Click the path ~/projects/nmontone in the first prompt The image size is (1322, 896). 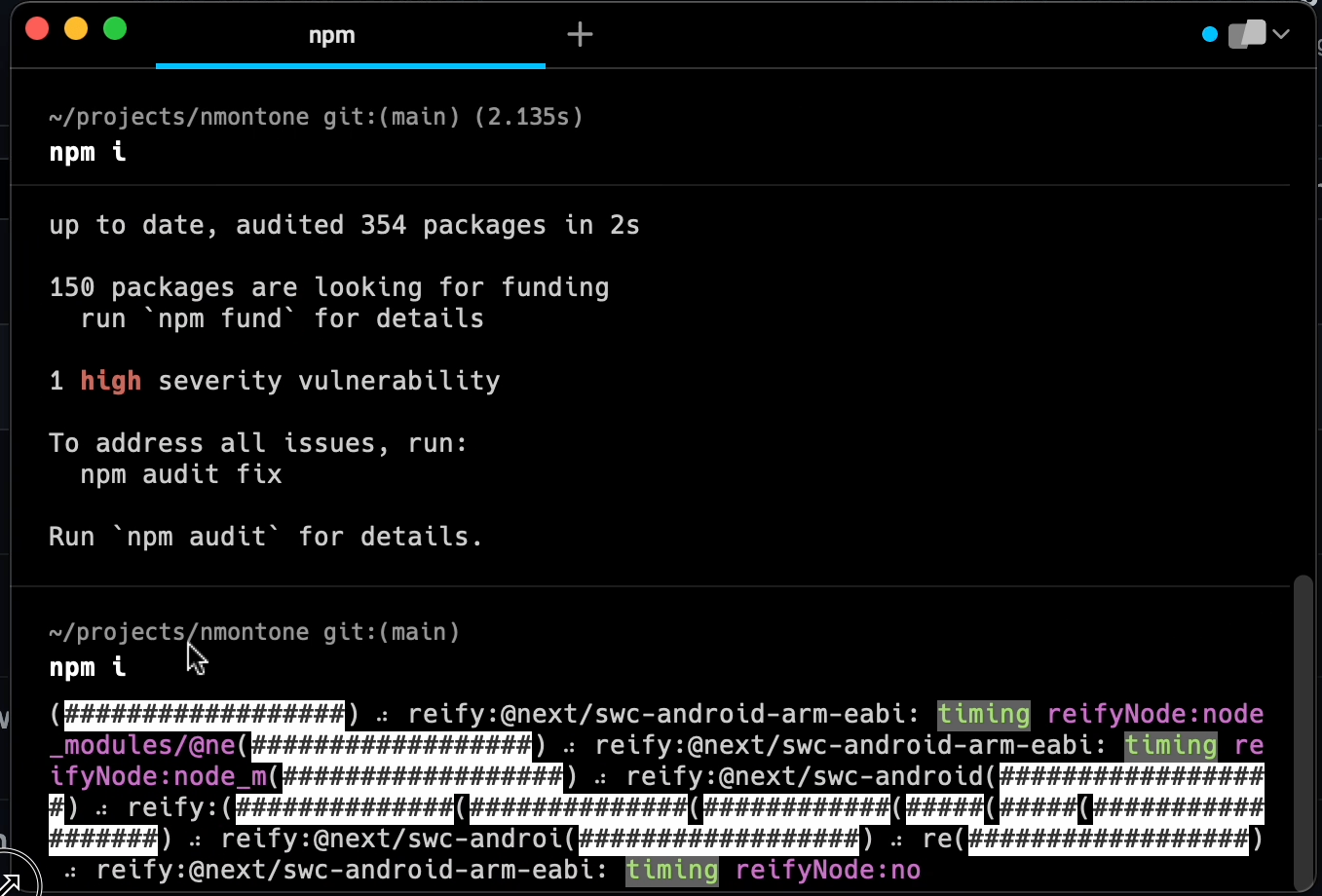tap(180, 117)
